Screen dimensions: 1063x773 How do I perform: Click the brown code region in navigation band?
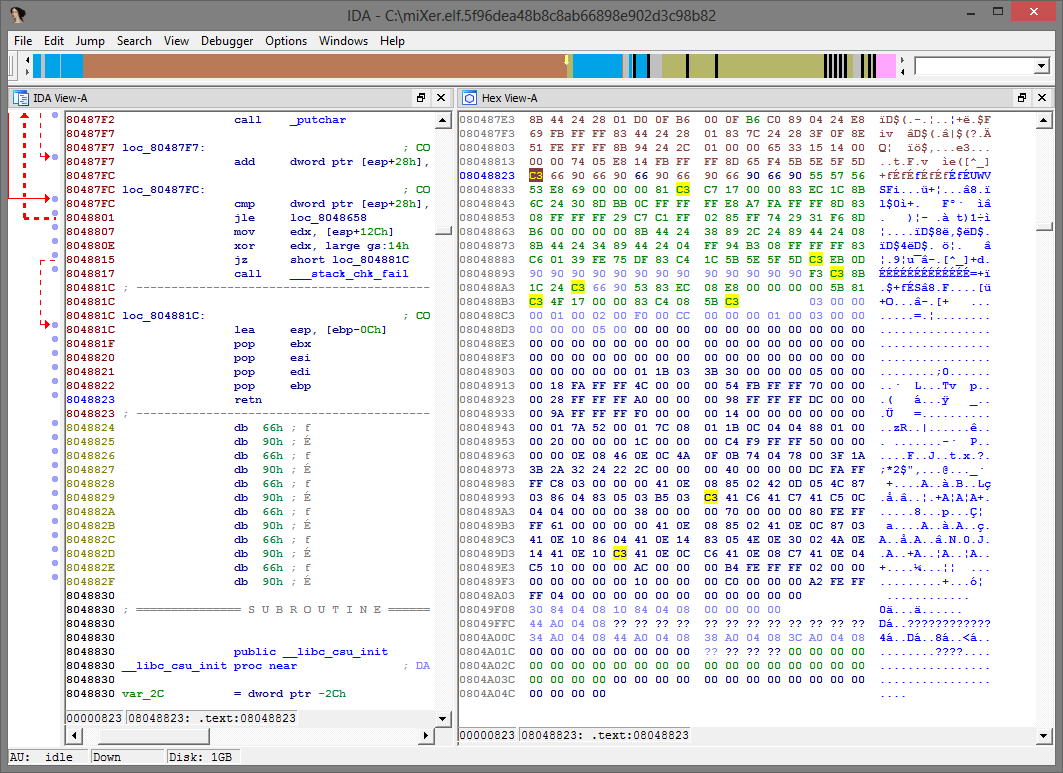(x=324, y=66)
